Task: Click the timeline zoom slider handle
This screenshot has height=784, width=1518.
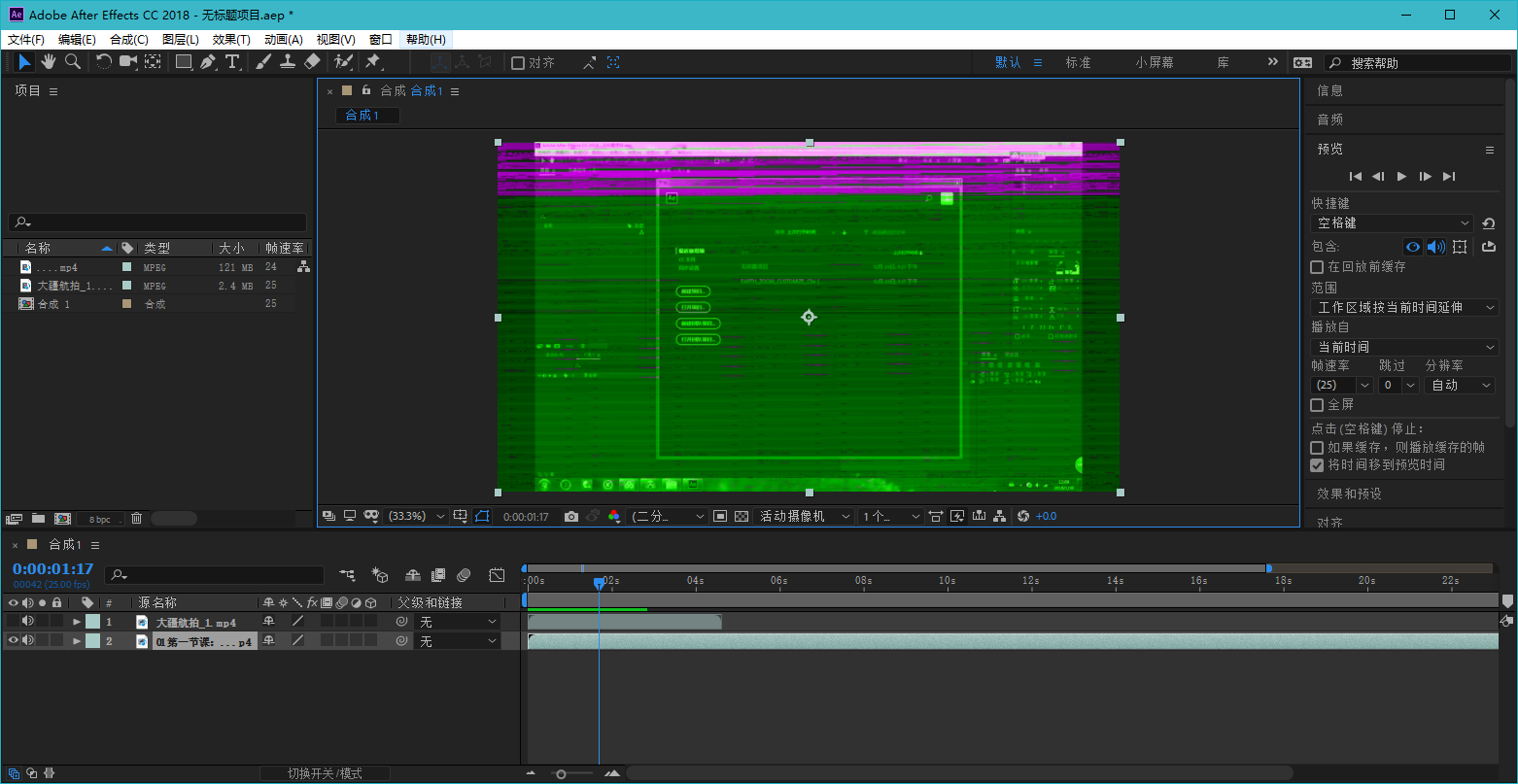Action: 560,774
